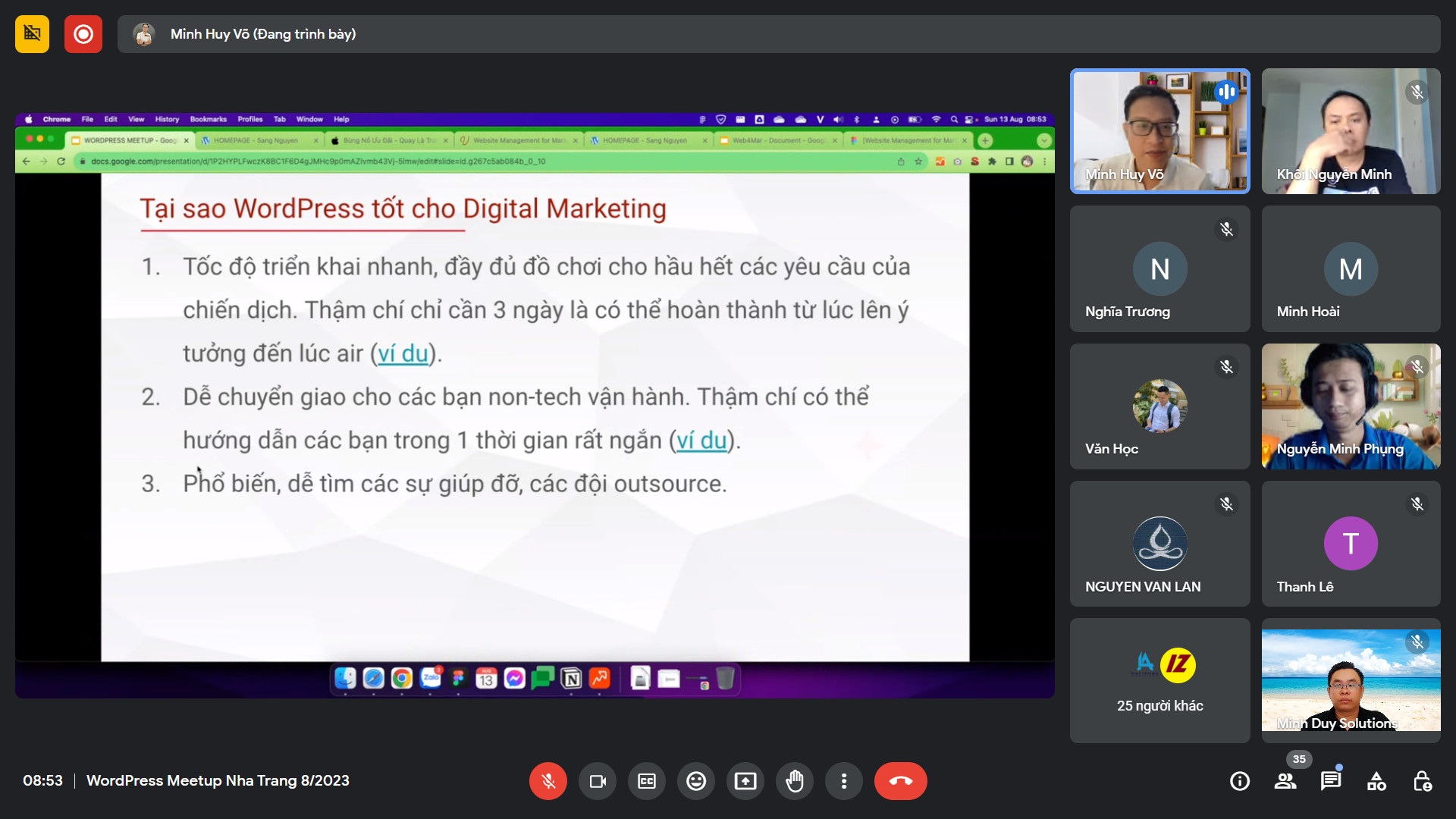Click the shared presentation screen area
The image size is (1456, 819).
pos(535,406)
